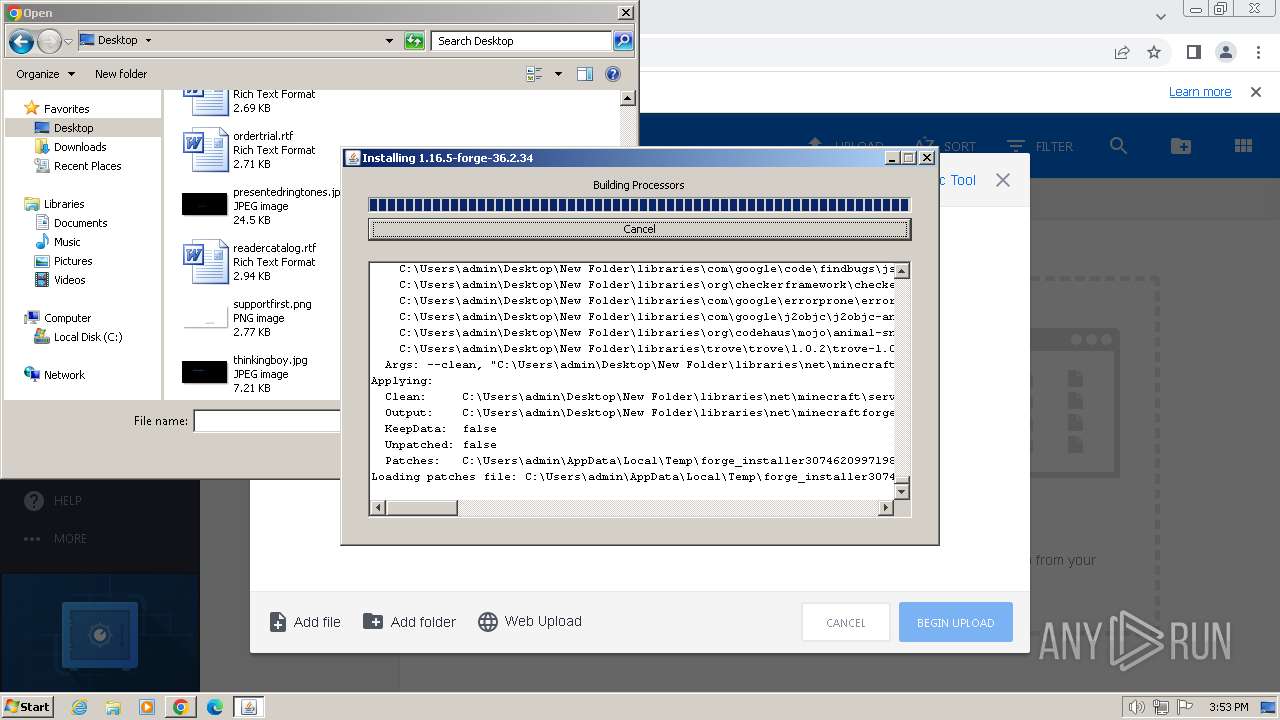The image size is (1280, 720).
Task: Click CANCEL in upload dialog
Action: (x=845, y=623)
